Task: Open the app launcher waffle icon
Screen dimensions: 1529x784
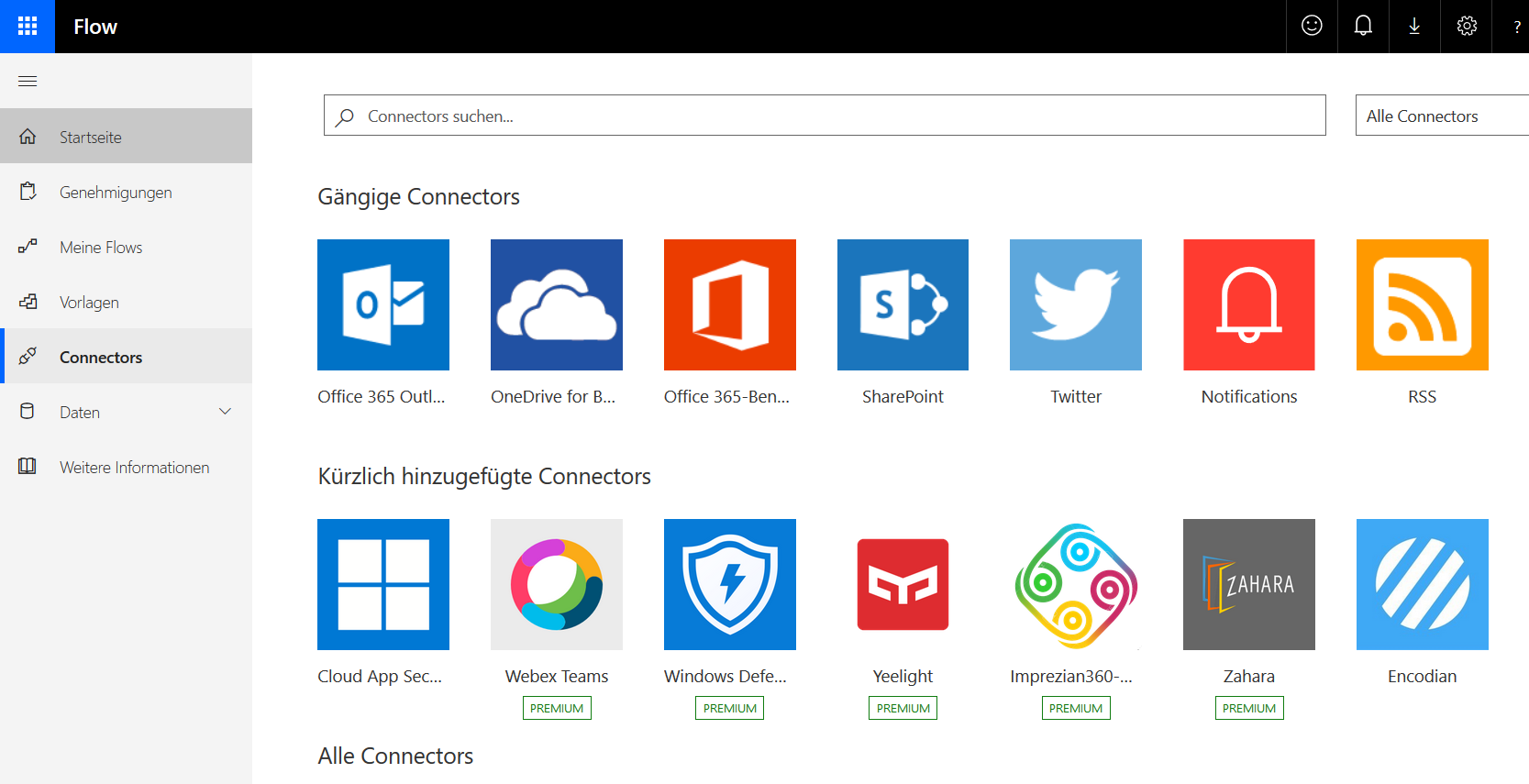Action: pyautogui.click(x=28, y=27)
